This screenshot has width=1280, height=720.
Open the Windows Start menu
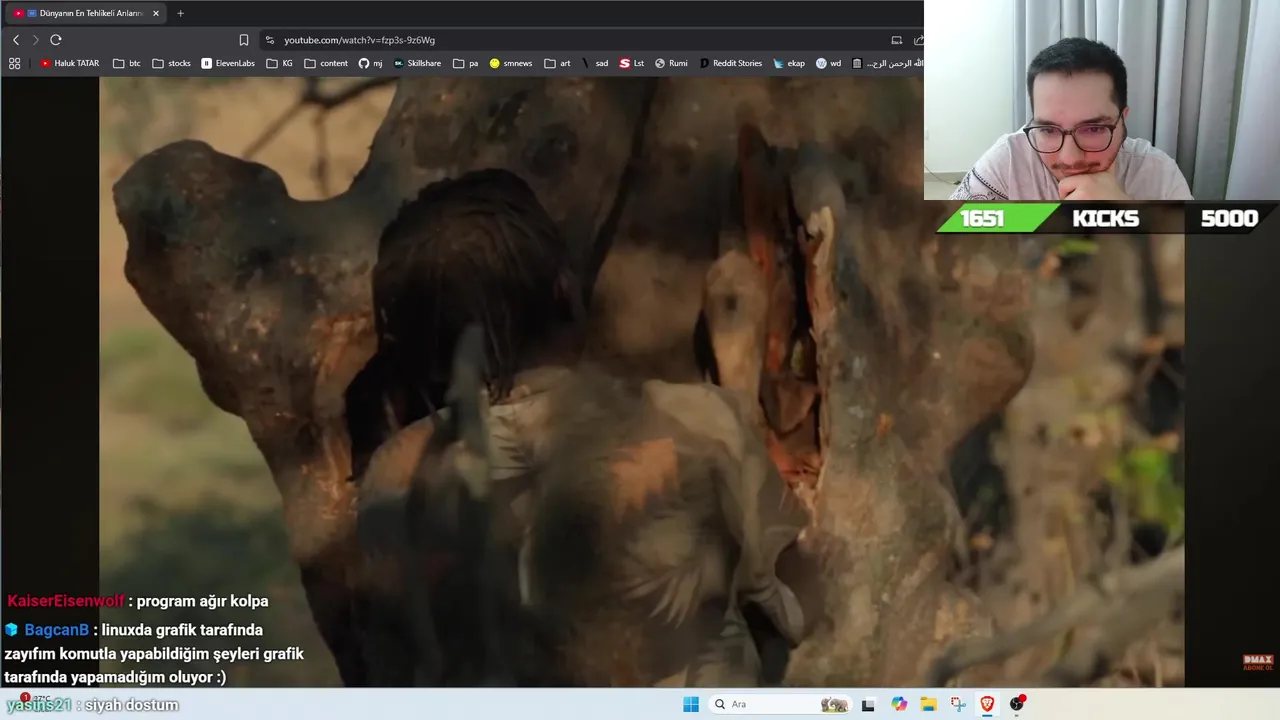691,704
